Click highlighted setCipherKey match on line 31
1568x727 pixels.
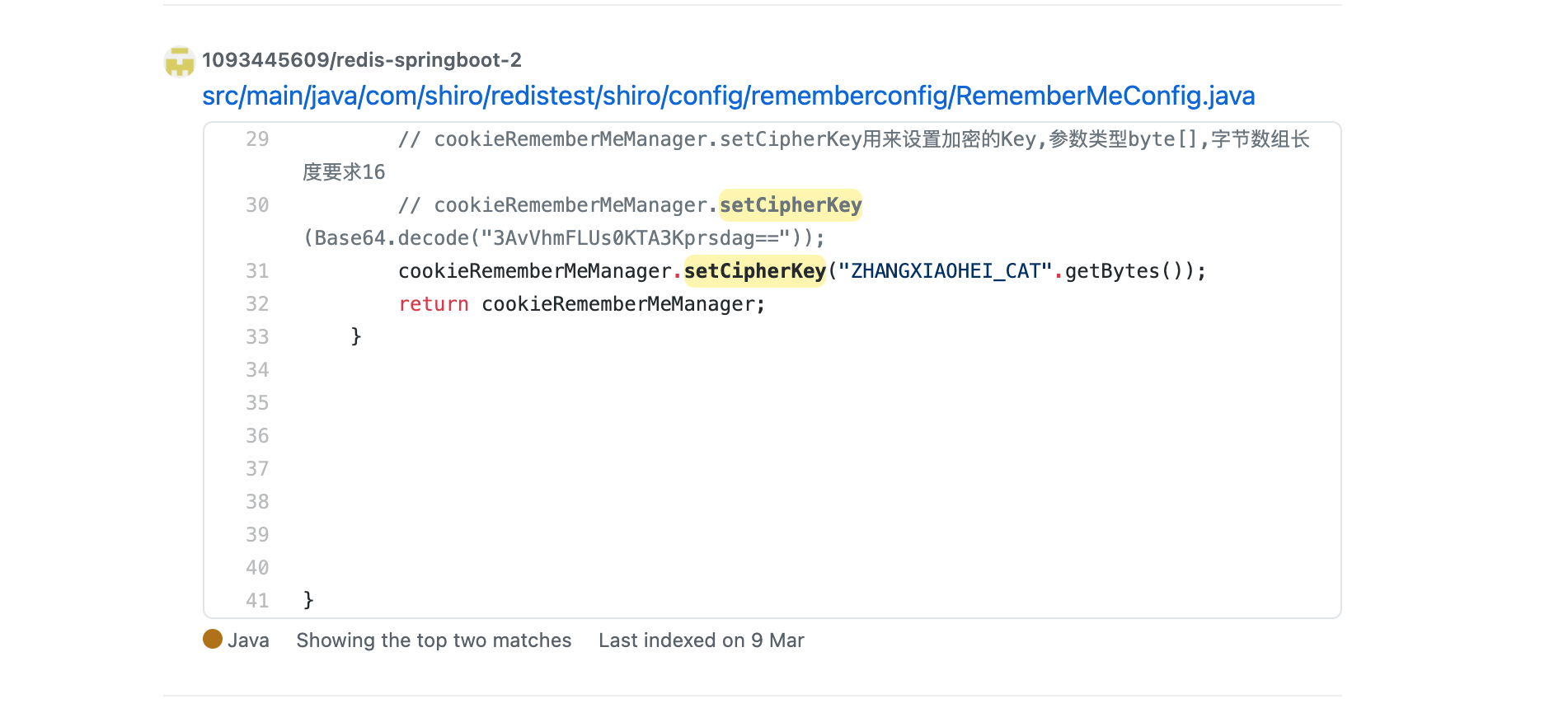[754, 271]
